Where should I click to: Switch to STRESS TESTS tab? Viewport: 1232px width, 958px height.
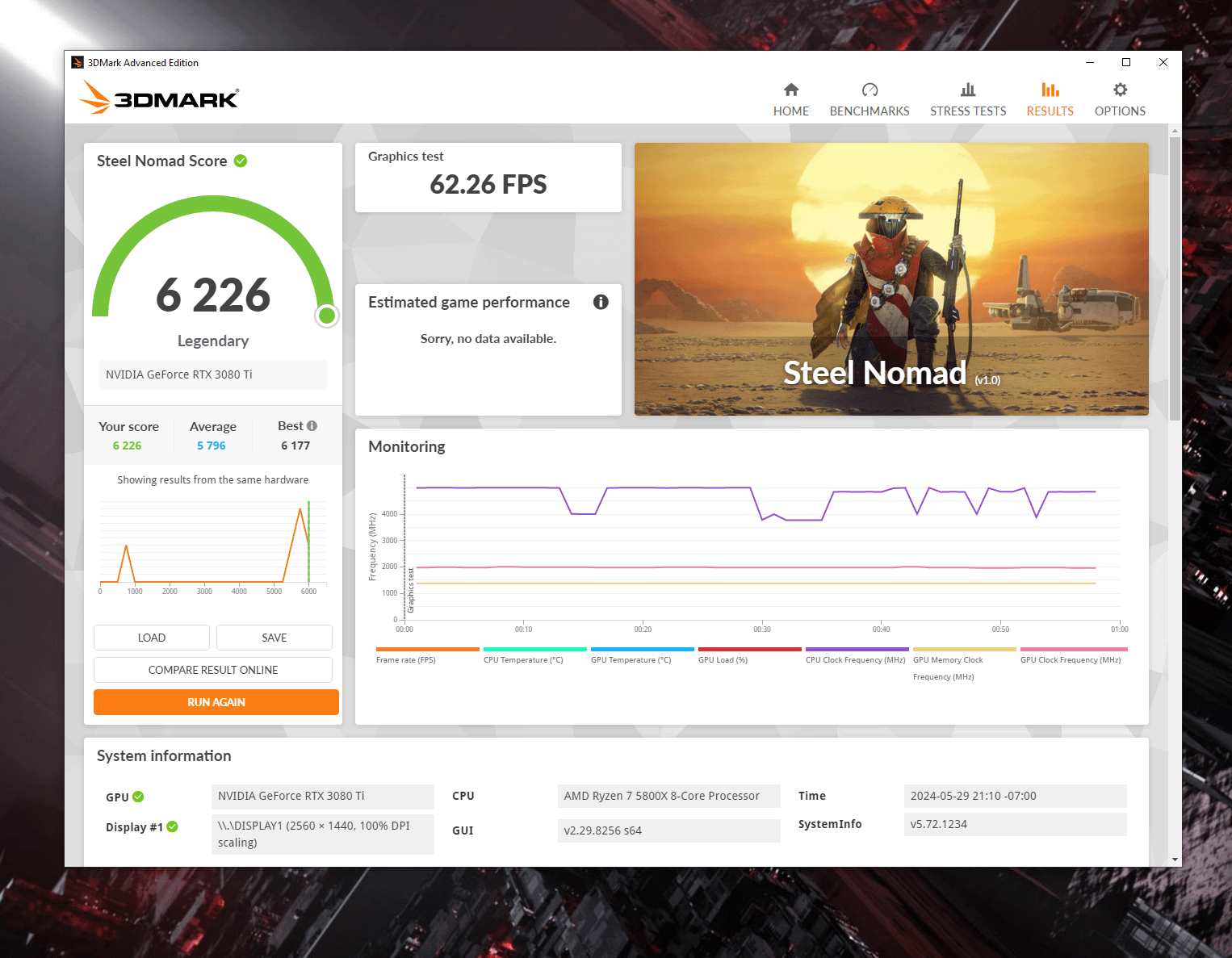tap(968, 99)
